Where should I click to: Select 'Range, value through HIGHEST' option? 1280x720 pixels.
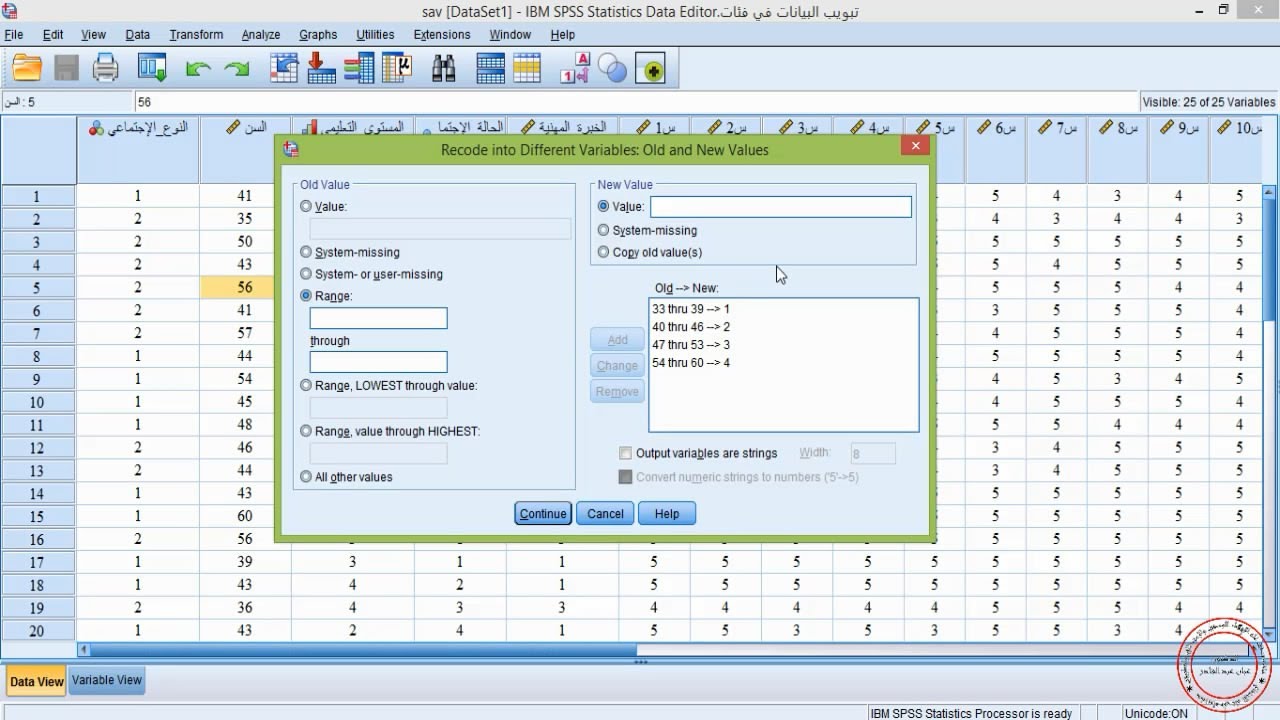point(306,431)
